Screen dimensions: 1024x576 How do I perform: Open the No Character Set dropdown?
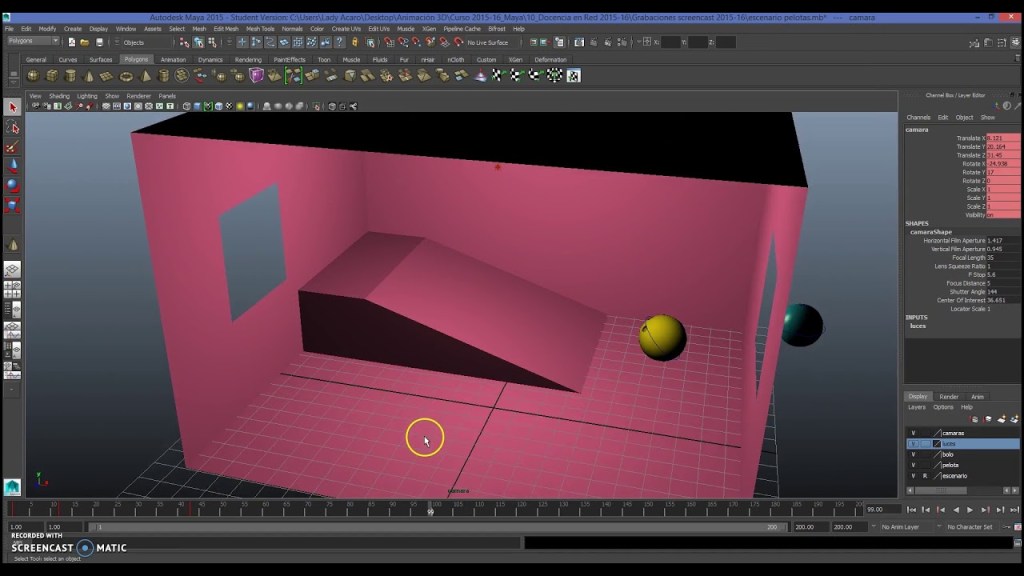pos(968,527)
